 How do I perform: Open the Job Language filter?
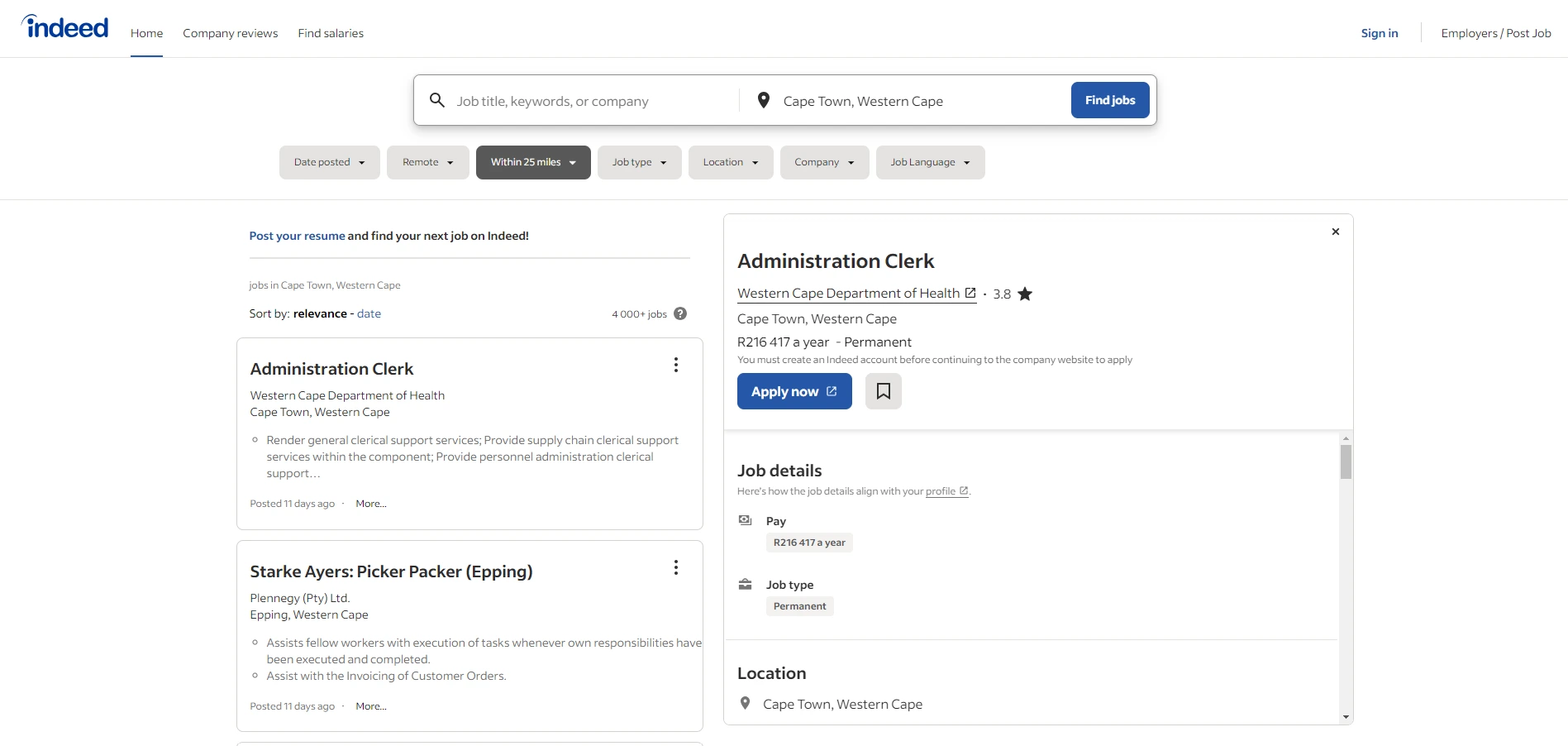(x=931, y=162)
